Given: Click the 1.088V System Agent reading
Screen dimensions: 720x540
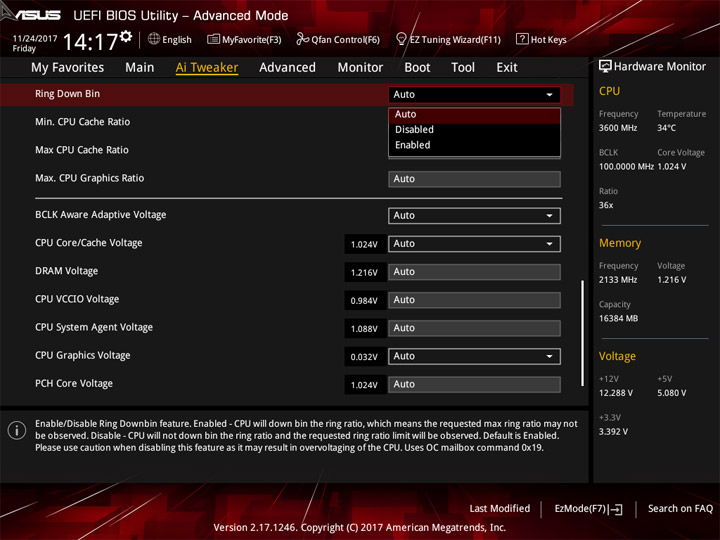Looking at the screenshot, I should [365, 329].
